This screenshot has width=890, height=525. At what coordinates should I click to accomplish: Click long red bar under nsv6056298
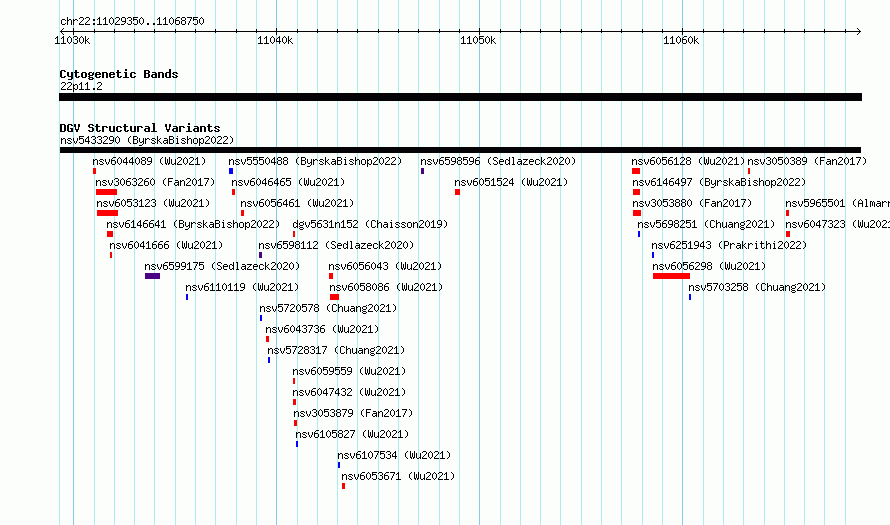671,276
